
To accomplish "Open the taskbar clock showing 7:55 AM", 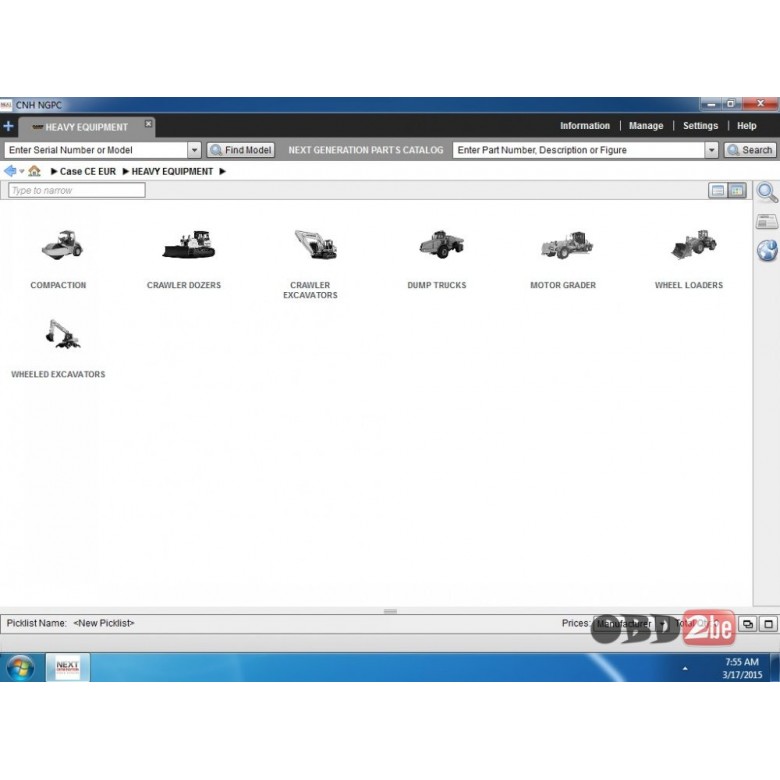I will pyautogui.click(x=742, y=668).
